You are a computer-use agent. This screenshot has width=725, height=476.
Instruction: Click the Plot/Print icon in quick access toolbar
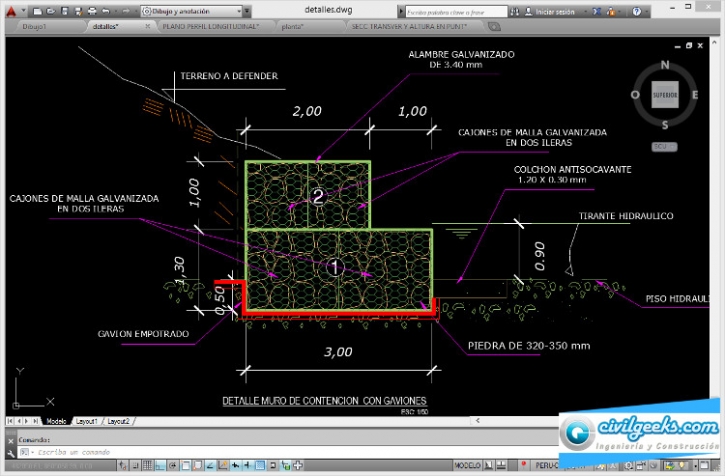pyautogui.click(x=90, y=11)
